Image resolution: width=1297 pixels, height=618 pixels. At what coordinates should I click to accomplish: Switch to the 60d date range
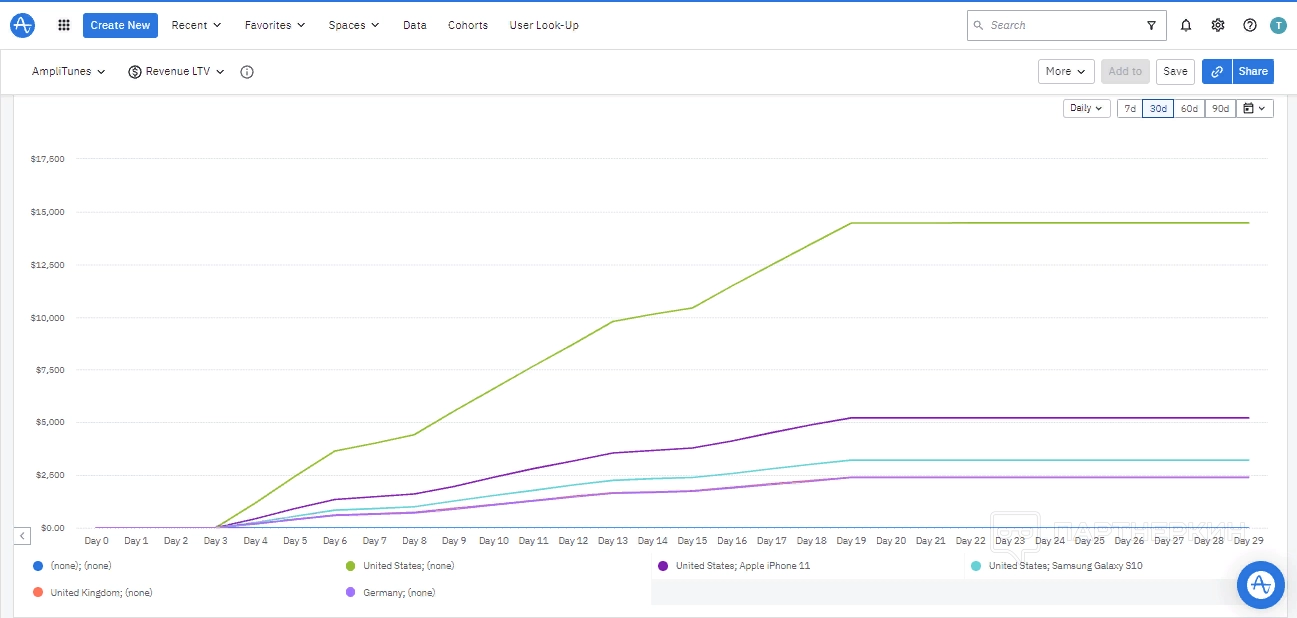click(1189, 108)
